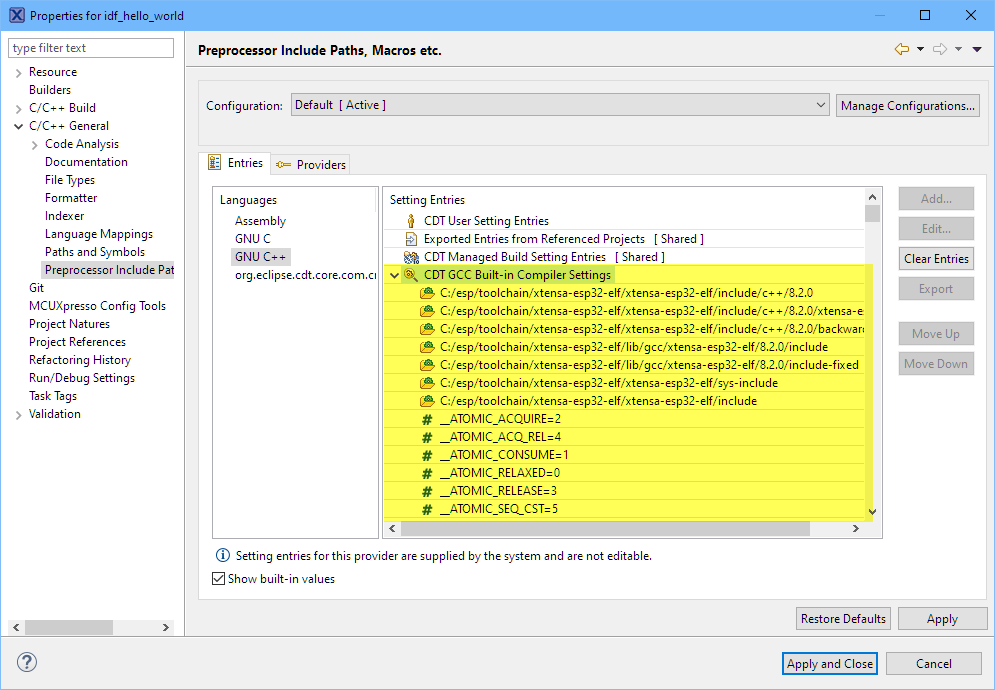This screenshot has height=690, width=995.
Task: Click Exported Entries from Referenced Projects icon
Action: coord(410,239)
